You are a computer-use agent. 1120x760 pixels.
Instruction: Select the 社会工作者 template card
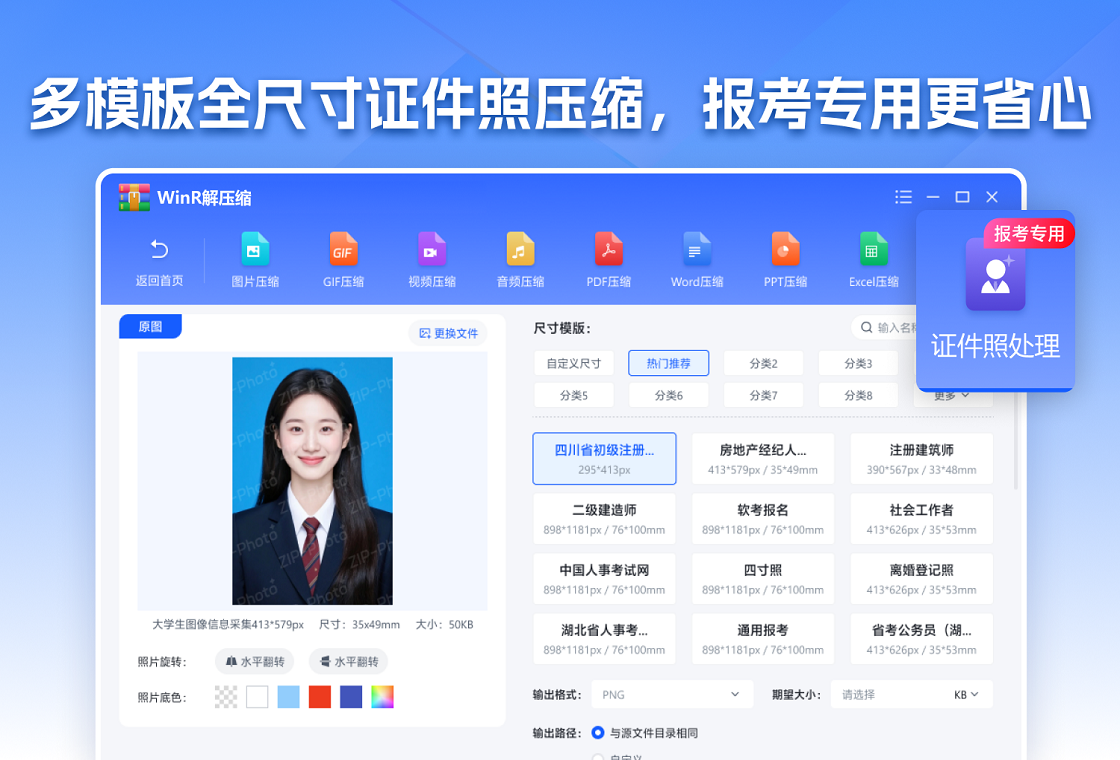point(921,519)
